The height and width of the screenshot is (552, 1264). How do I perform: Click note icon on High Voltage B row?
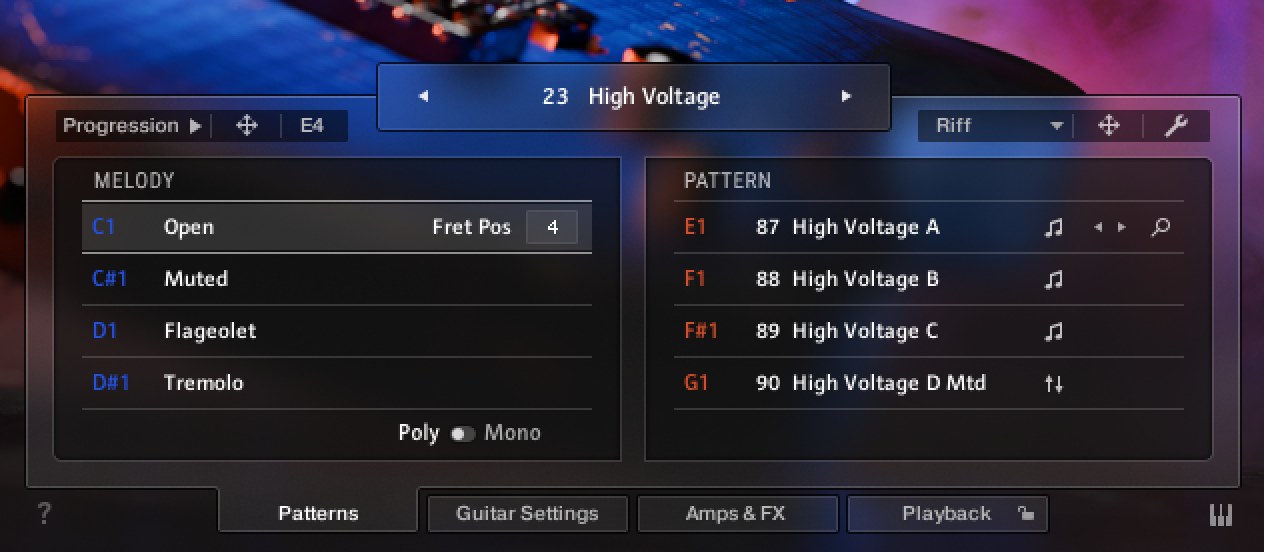[1053, 280]
